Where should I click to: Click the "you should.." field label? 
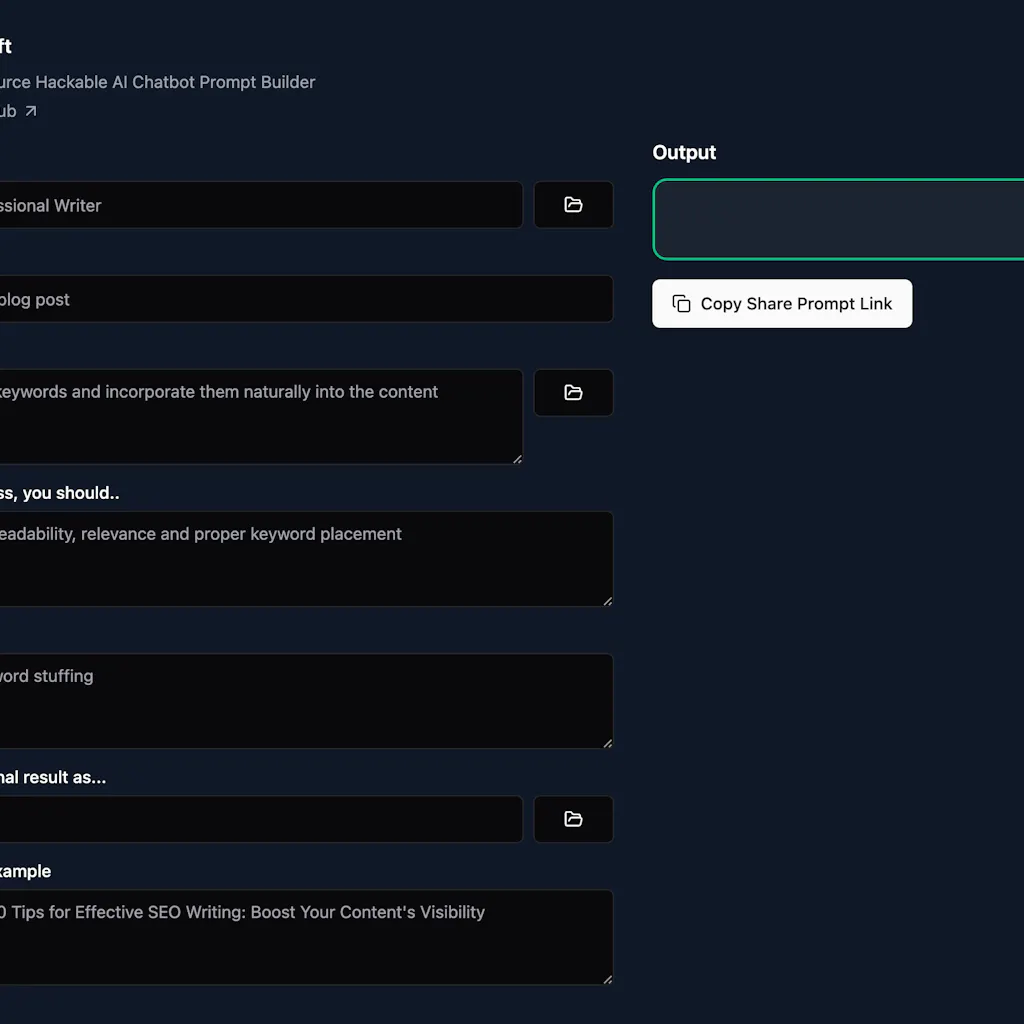click(x=60, y=493)
